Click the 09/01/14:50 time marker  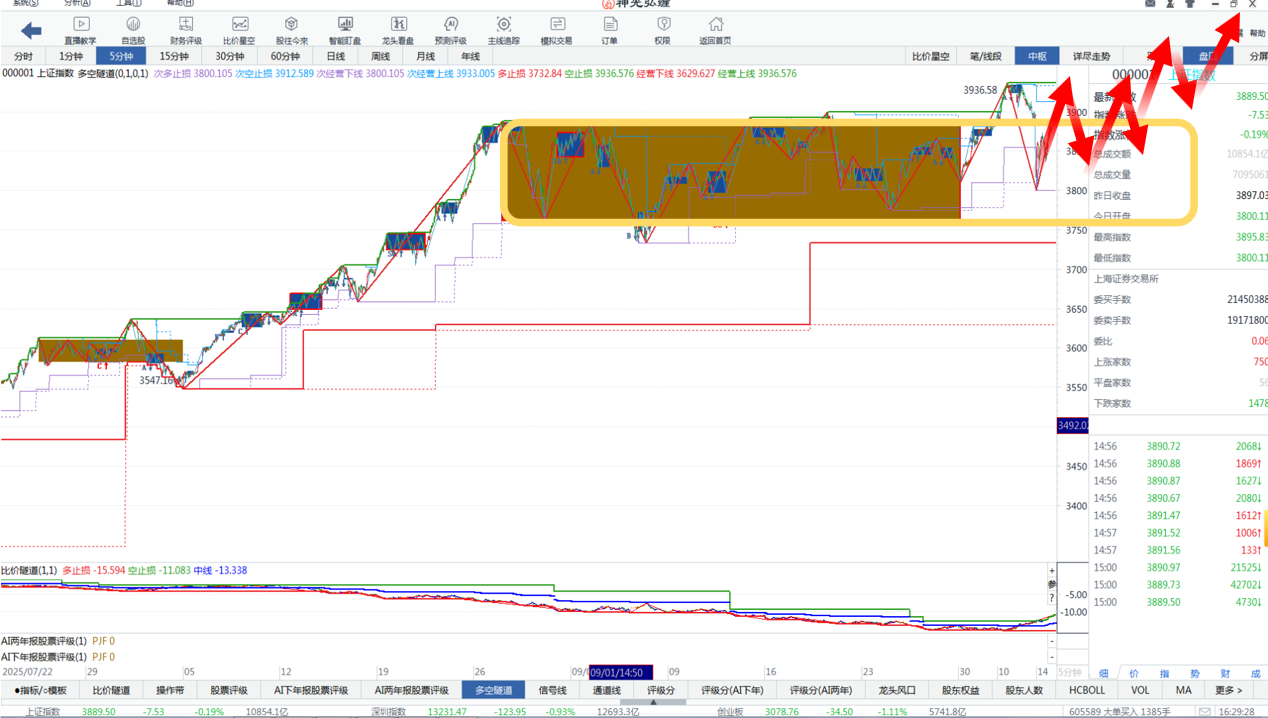pos(621,672)
